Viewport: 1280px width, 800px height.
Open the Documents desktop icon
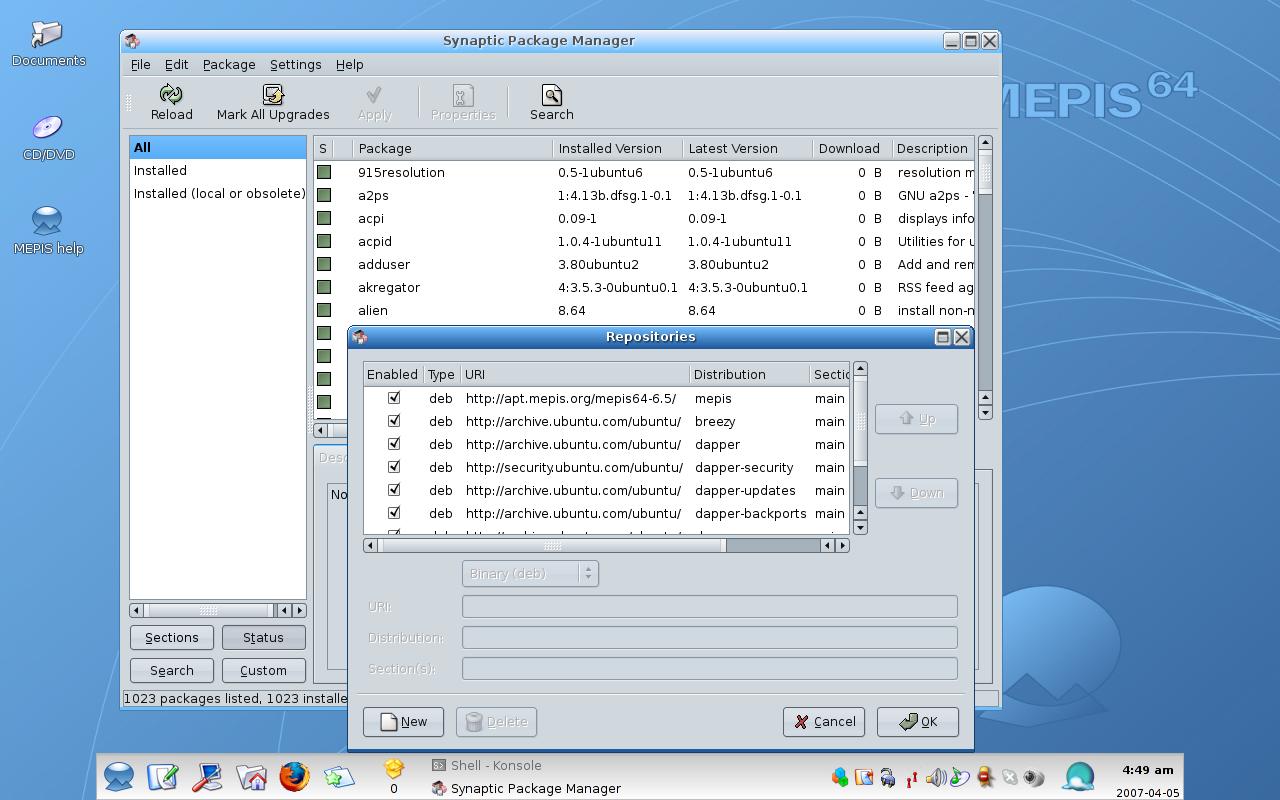click(48, 35)
